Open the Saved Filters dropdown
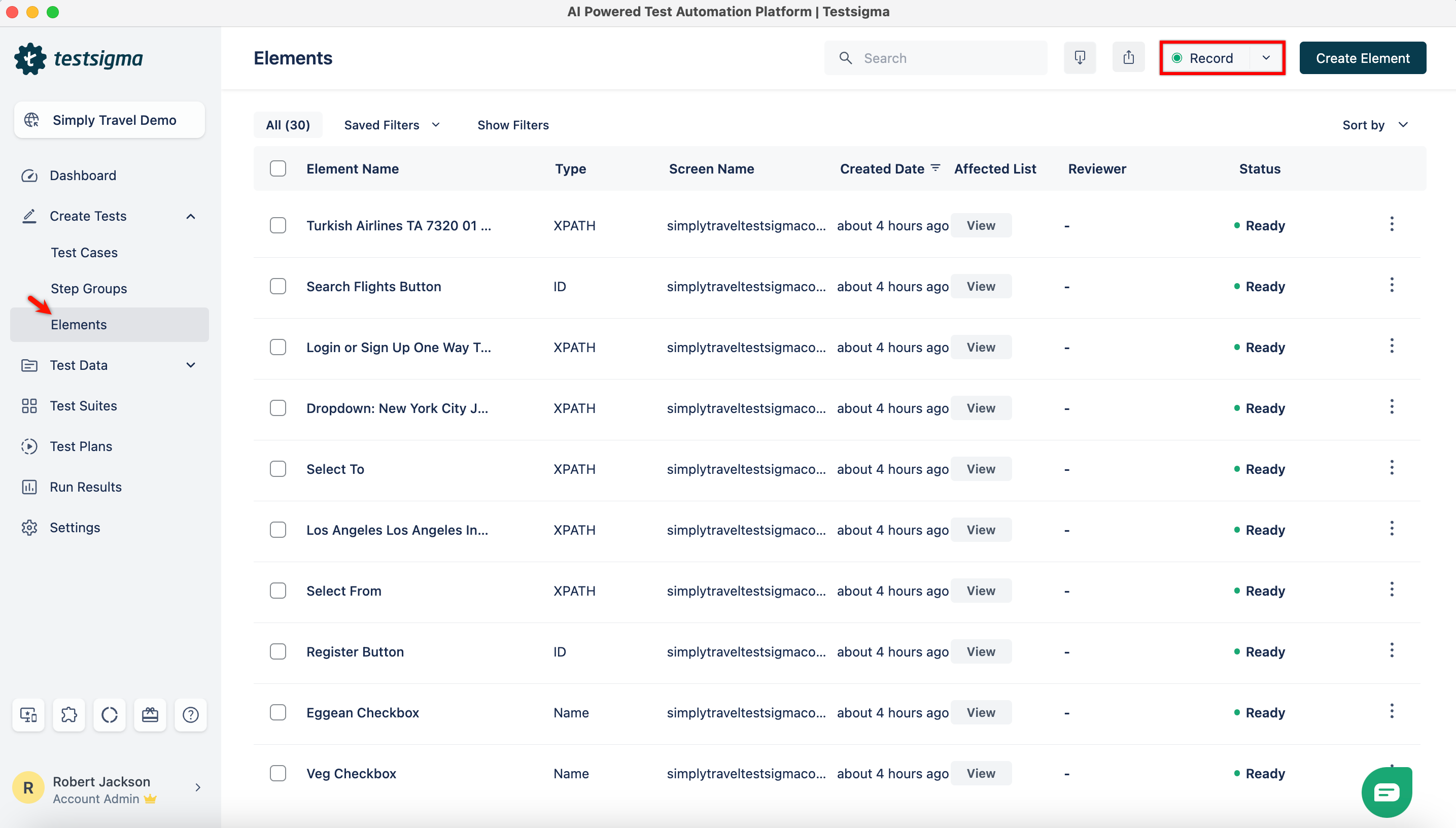 click(x=392, y=125)
